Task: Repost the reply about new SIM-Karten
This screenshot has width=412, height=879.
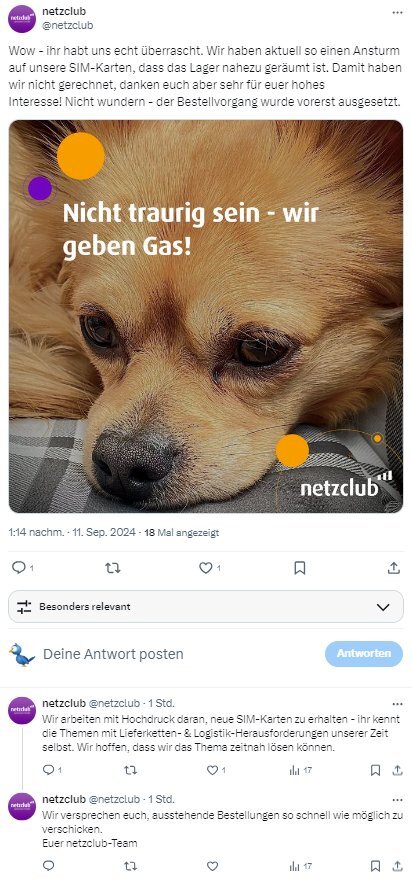Action: [x=130, y=770]
